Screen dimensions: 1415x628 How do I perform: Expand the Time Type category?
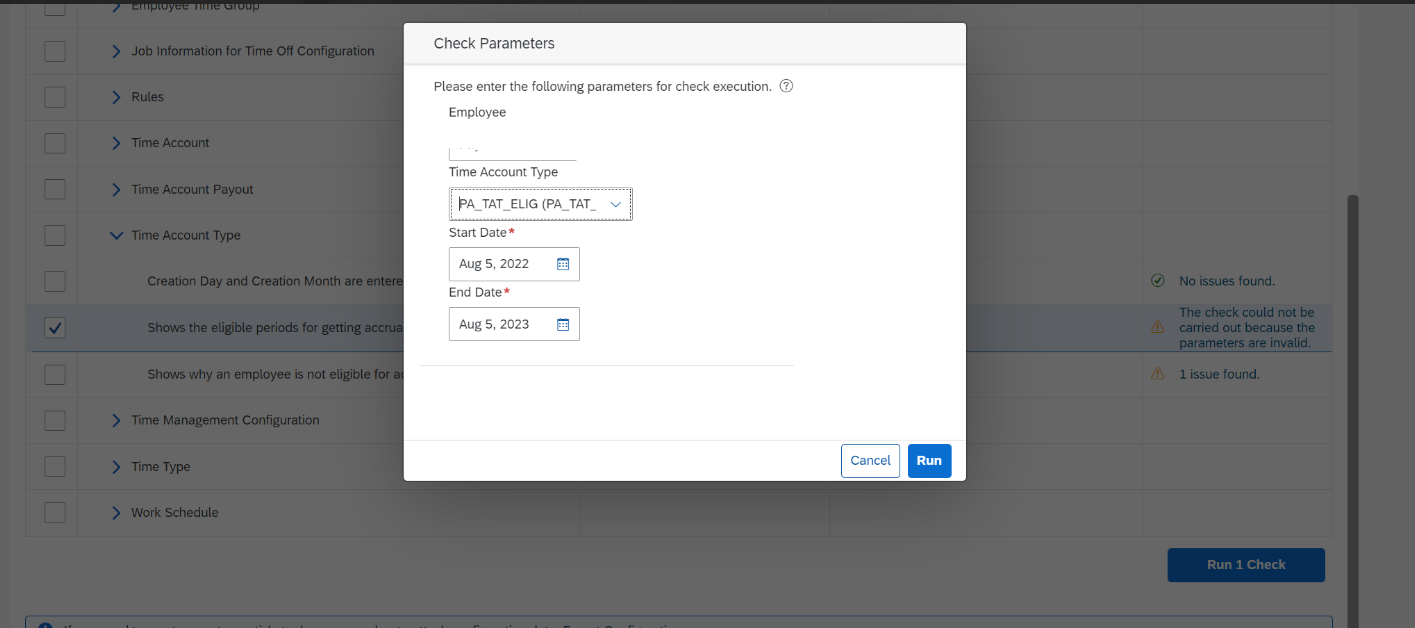116,466
